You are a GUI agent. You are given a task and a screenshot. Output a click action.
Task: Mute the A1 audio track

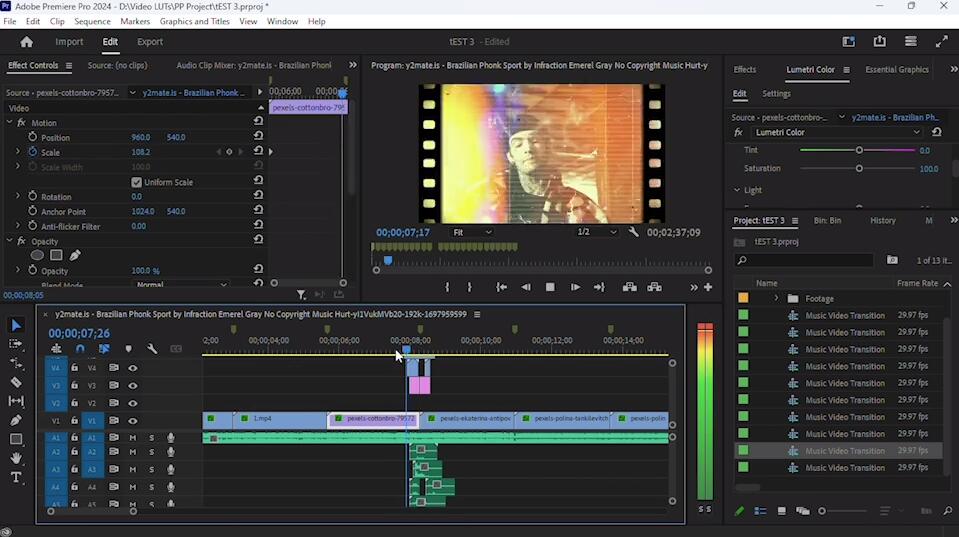click(133, 438)
